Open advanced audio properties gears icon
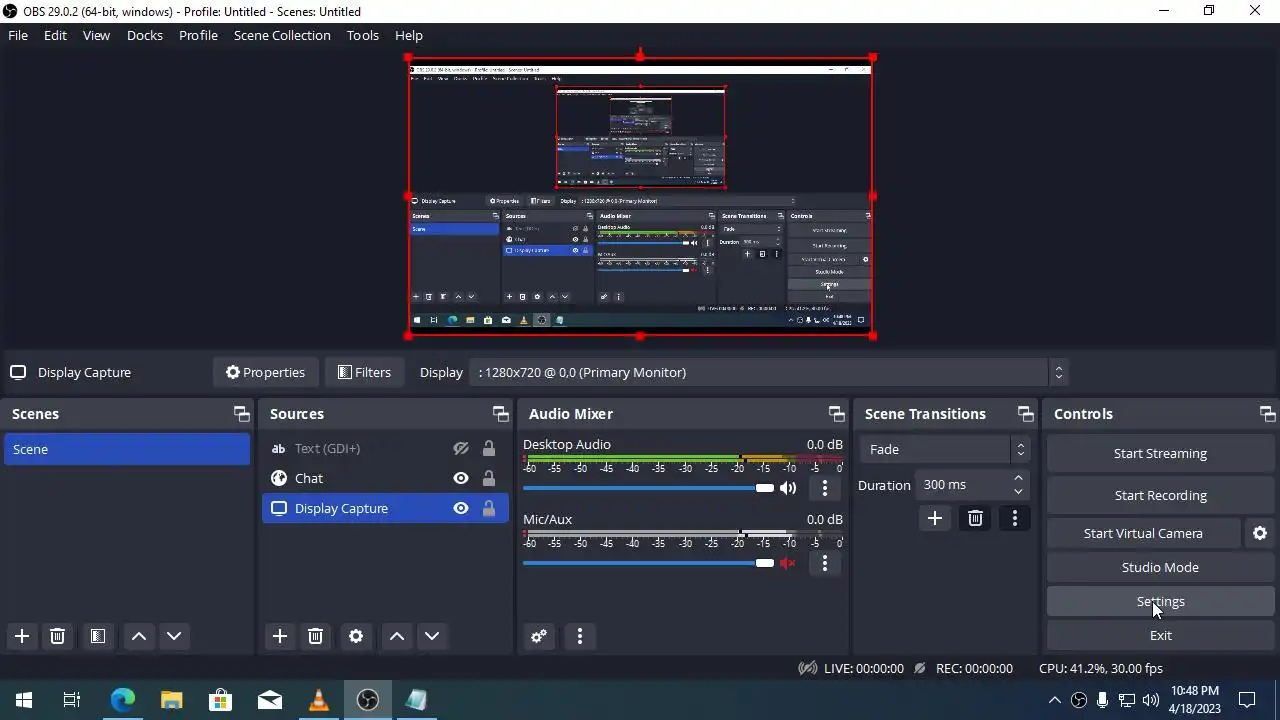 coord(539,636)
